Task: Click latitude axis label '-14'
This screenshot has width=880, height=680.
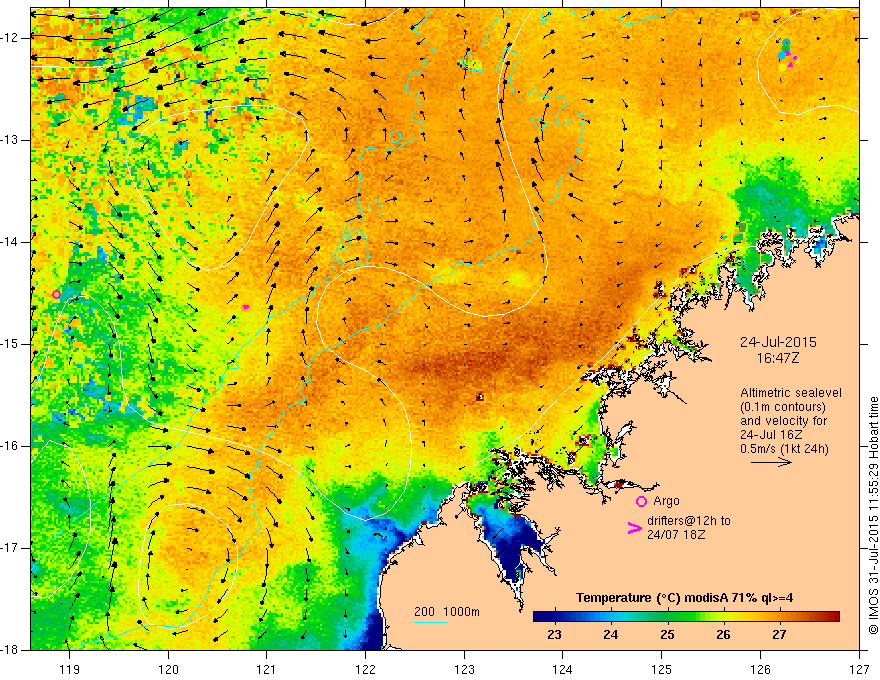Action: click(10, 242)
